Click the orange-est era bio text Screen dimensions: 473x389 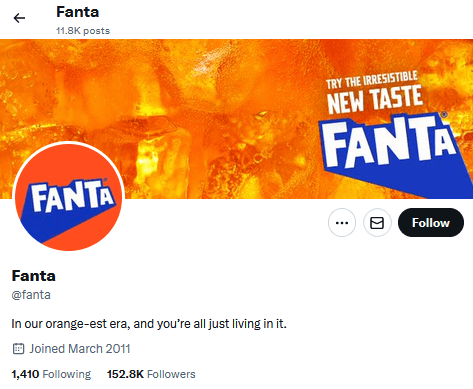[x=149, y=324]
